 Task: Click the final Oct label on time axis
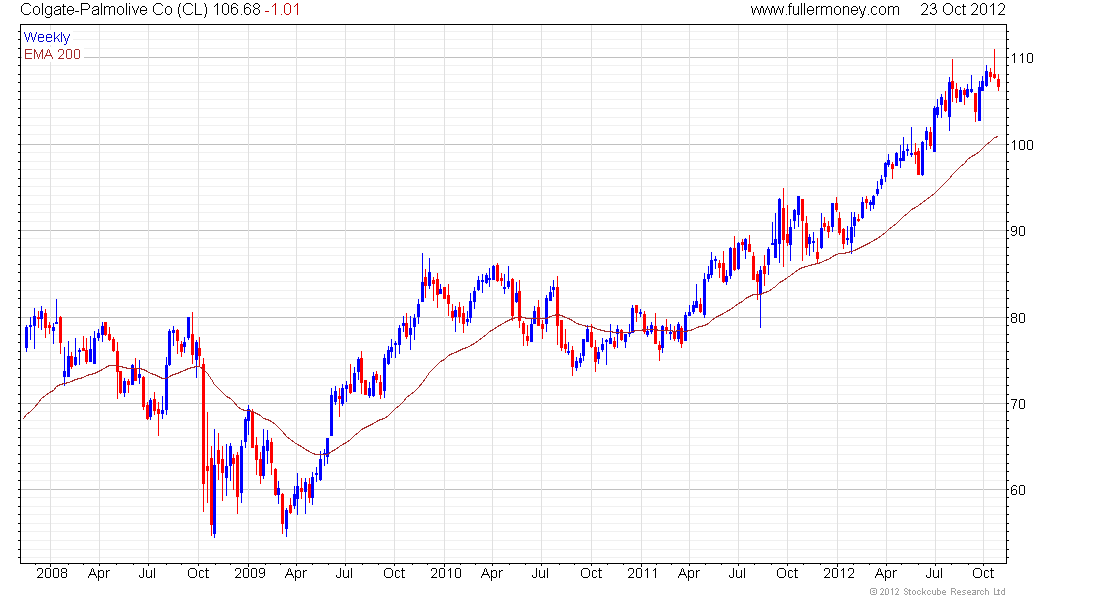click(x=984, y=573)
